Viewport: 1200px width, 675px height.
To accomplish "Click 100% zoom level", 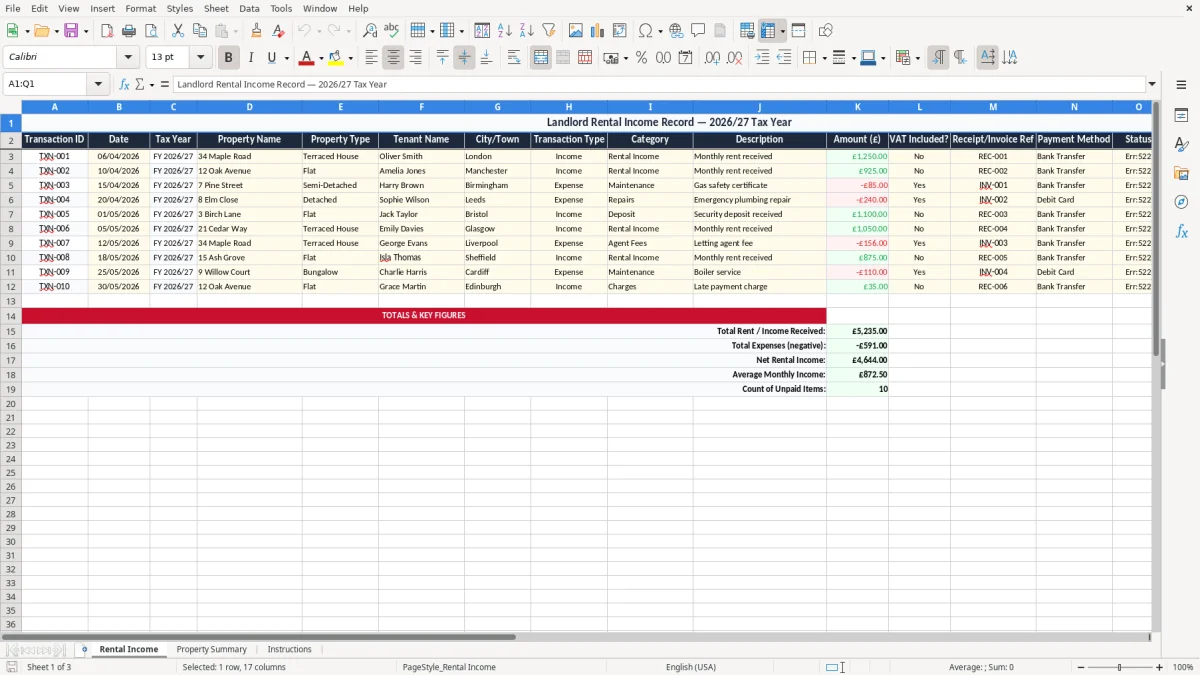I will 1183,667.
